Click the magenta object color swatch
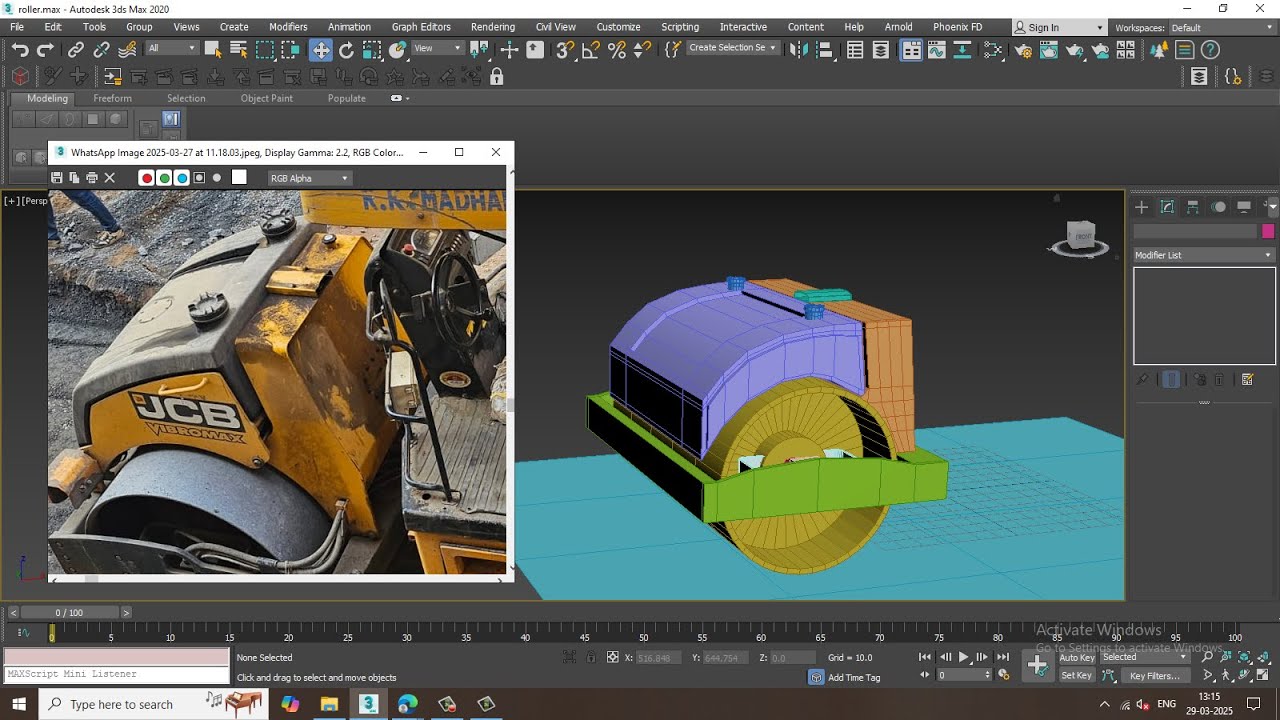Image resolution: width=1280 pixels, height=720 pixels. click(1268, 231)
